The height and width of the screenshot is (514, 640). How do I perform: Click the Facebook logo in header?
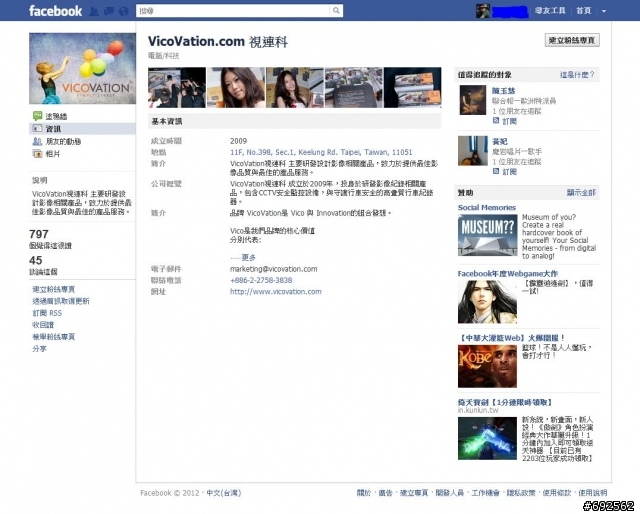56,11
